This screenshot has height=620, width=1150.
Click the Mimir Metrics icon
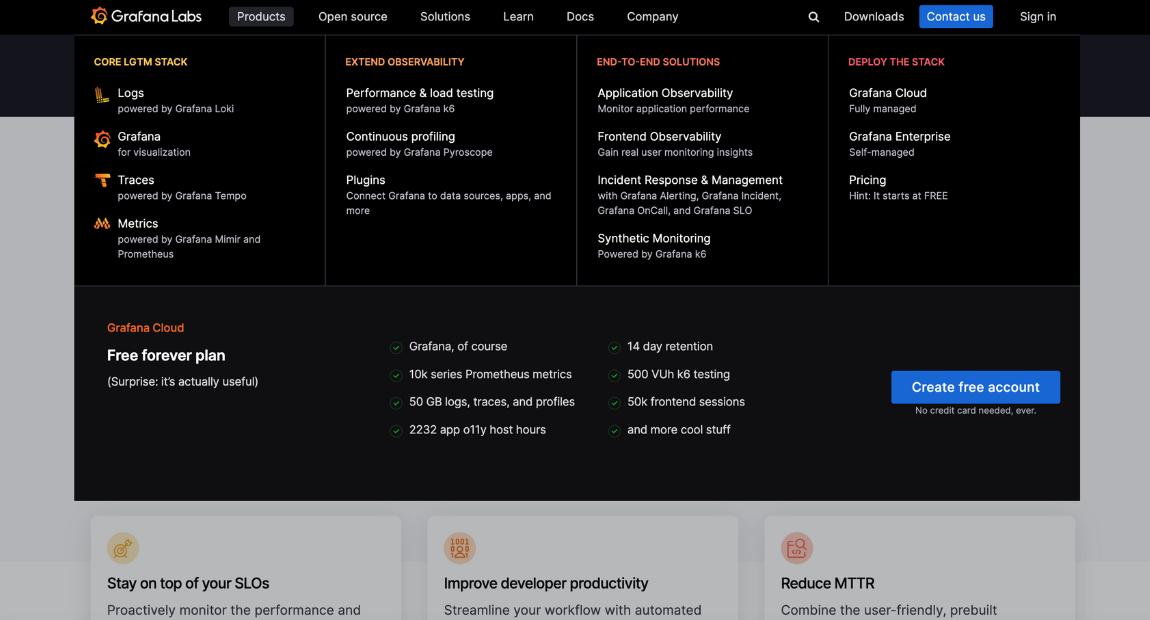[102, 224]
